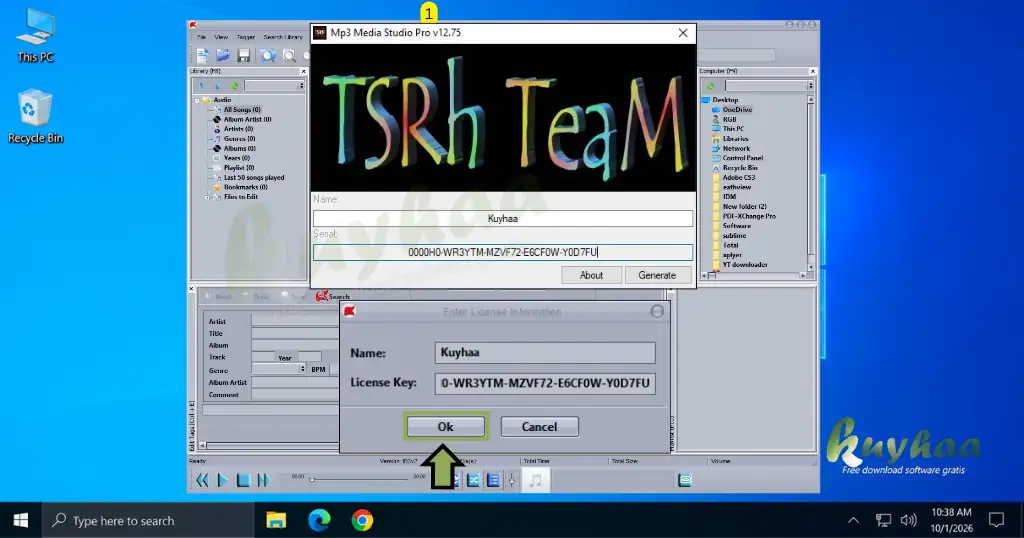Image resolution: width=1024 pixels, height=538 pixels.
Task: Click the Ok button in license dialog
Action: click(x=445, y=426)
